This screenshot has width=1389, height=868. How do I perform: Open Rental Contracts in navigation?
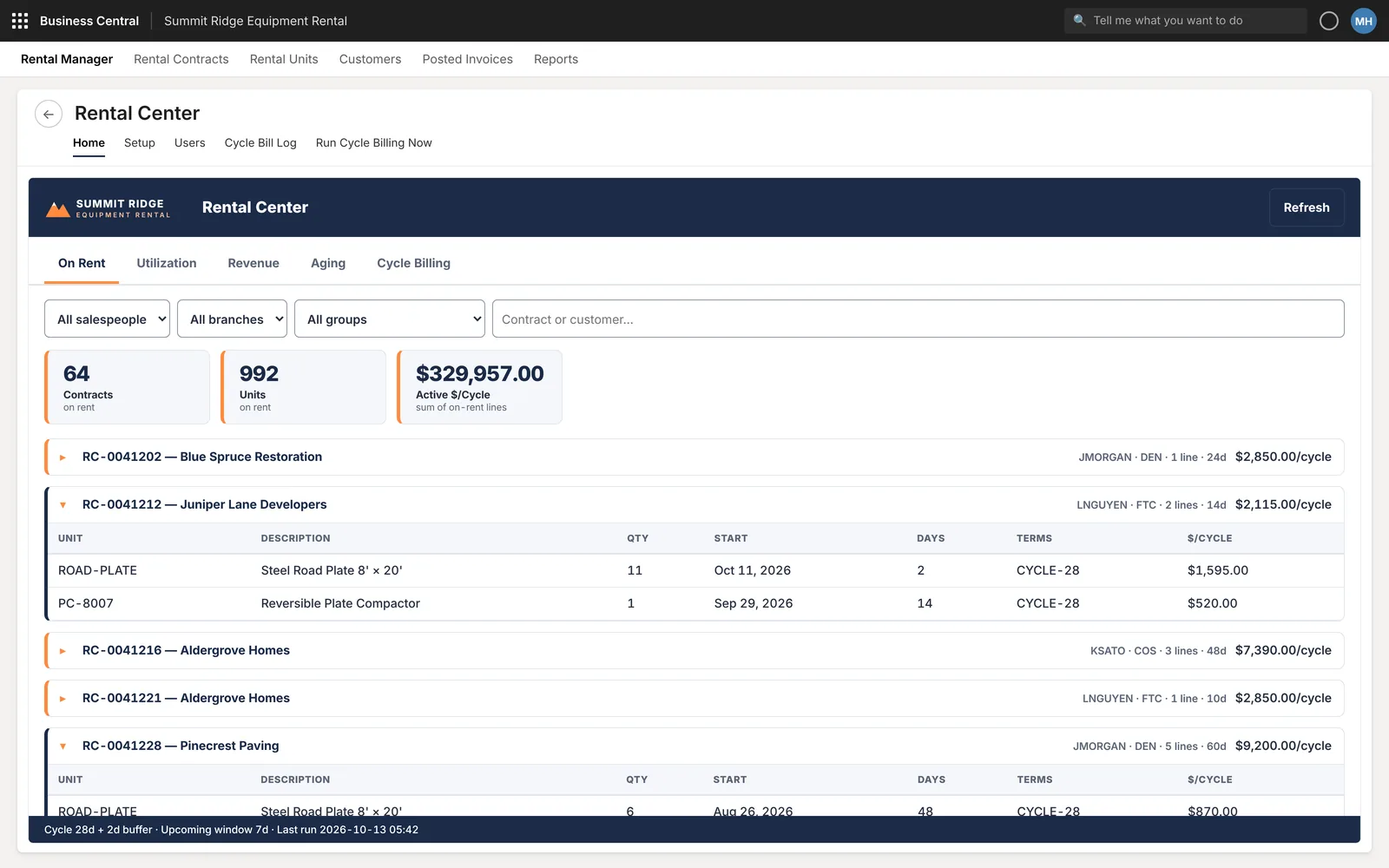(181, 59)
